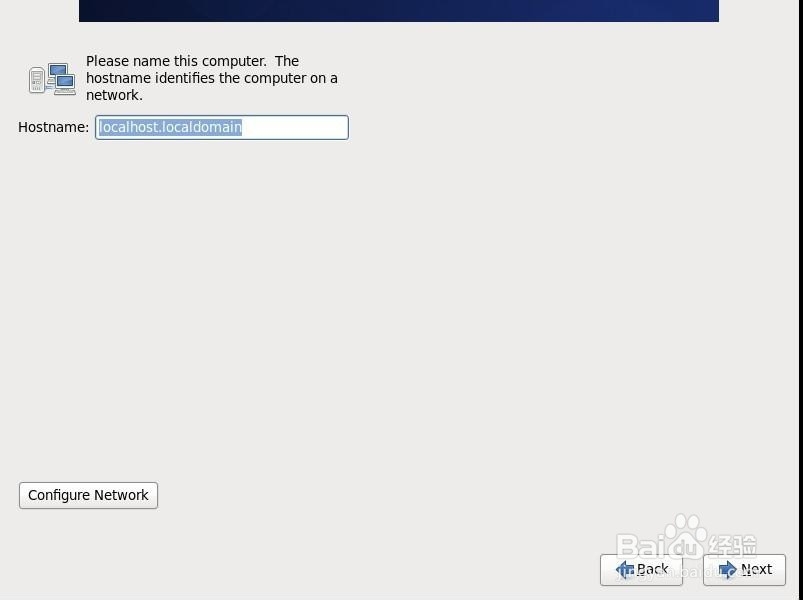Click the blue left arrow on Back button

point(626,569)
